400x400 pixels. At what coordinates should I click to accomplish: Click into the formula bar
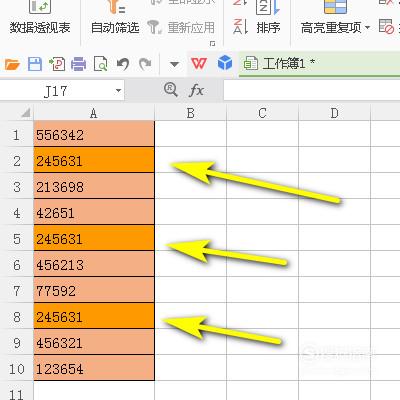point(312,90)
